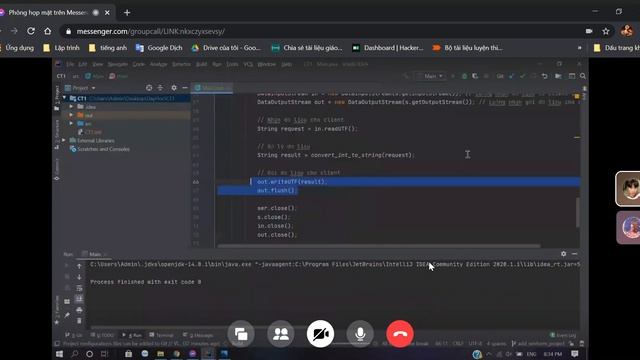
Task: Open the Code menu in IntelliJ
Action: (x=138, y=64)
